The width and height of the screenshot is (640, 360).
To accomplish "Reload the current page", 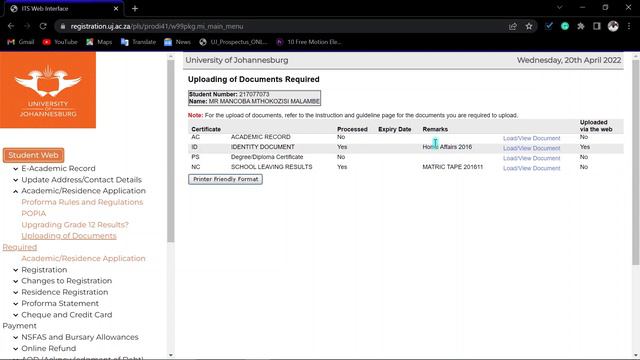I will [43, 26].
